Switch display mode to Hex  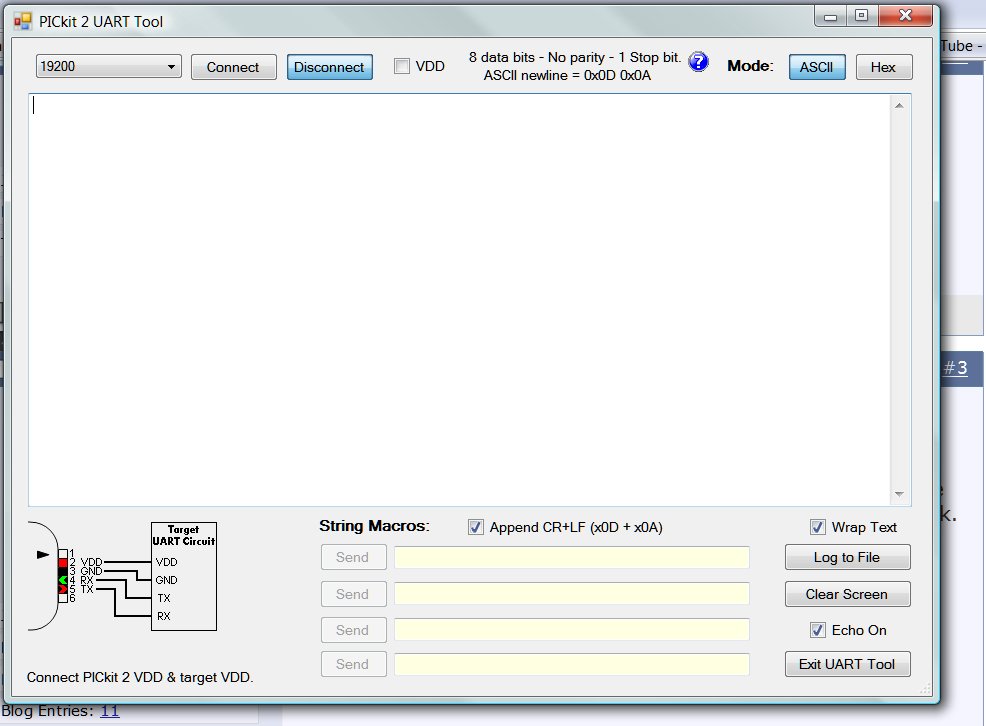point(884,67)
